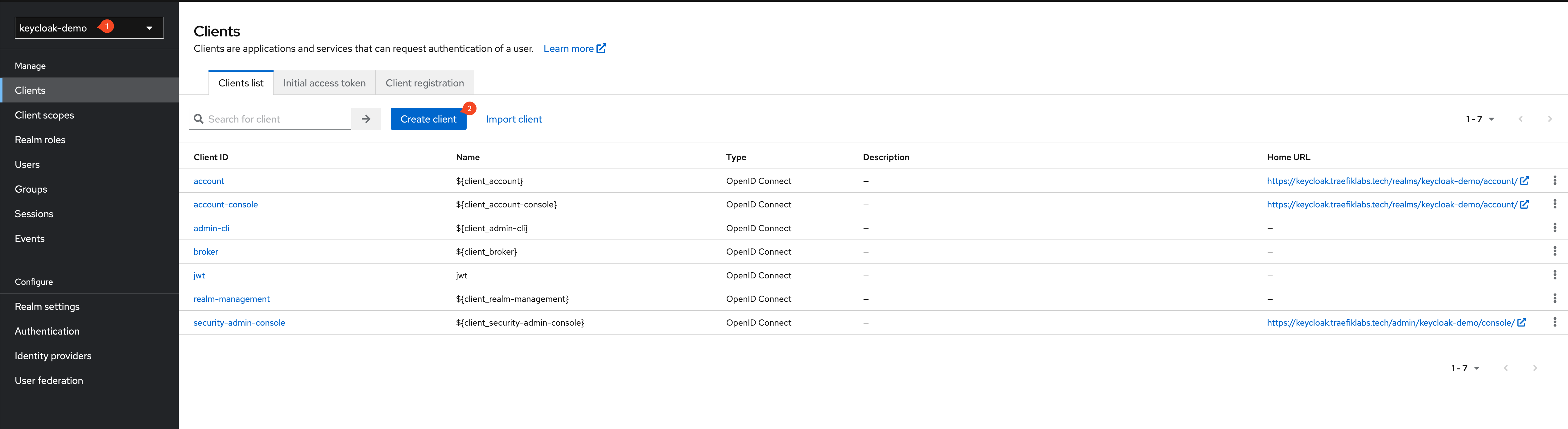Switch to Initial access token tab
Viewport: 1568px width, 429px height.
324,83
